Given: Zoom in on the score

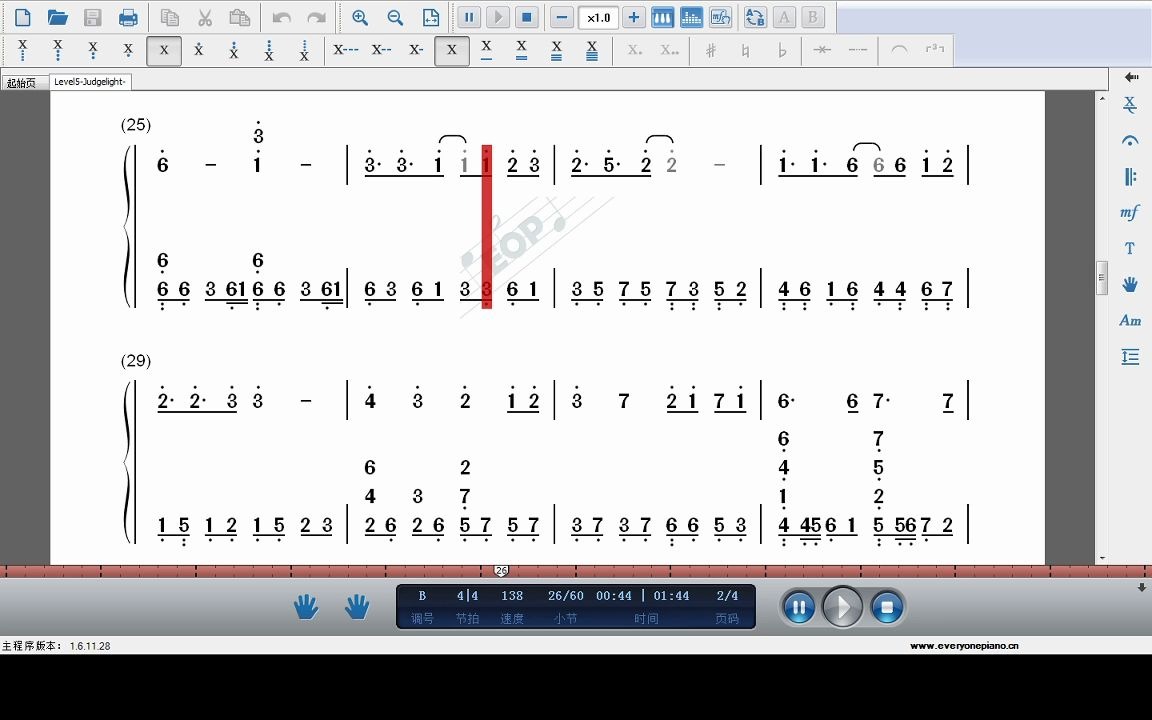Looking at the screenshot, I should (x=360, y=17).
